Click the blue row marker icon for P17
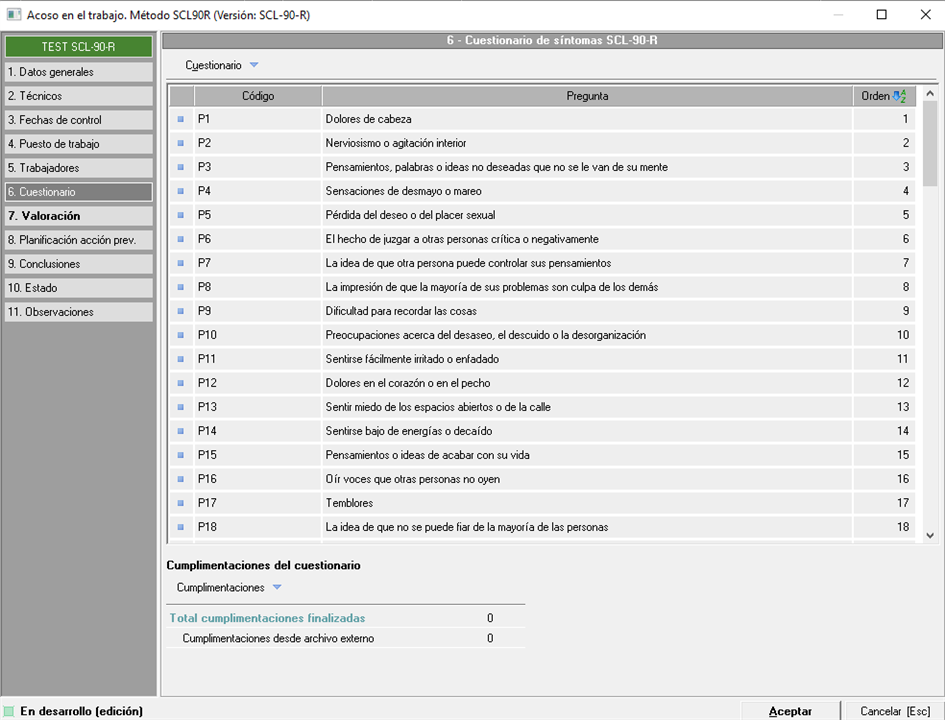This screenshot has height=720, width=945. coord(181,503)
